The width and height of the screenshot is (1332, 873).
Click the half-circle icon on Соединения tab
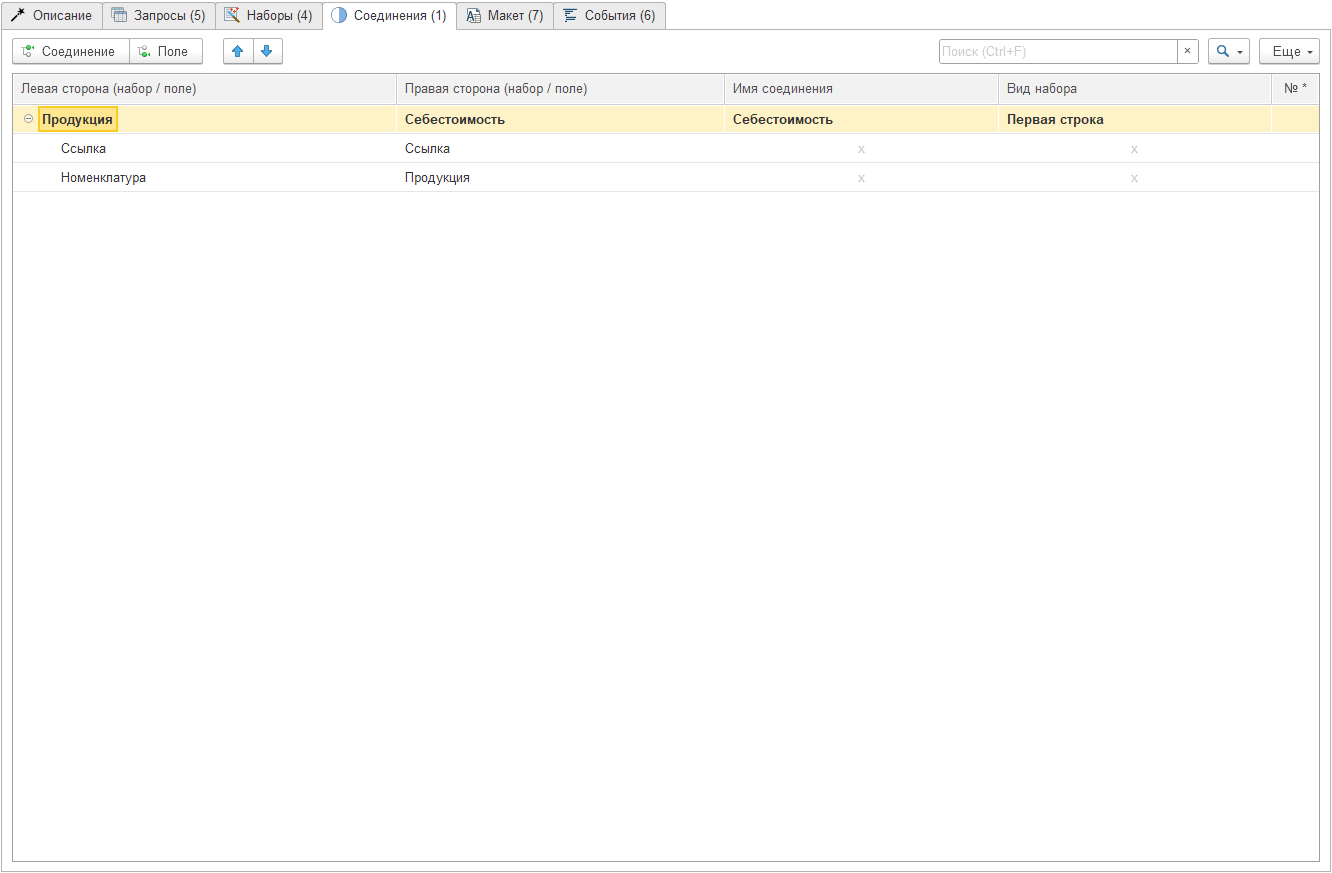pyautogui.click(x=339, y=15)
